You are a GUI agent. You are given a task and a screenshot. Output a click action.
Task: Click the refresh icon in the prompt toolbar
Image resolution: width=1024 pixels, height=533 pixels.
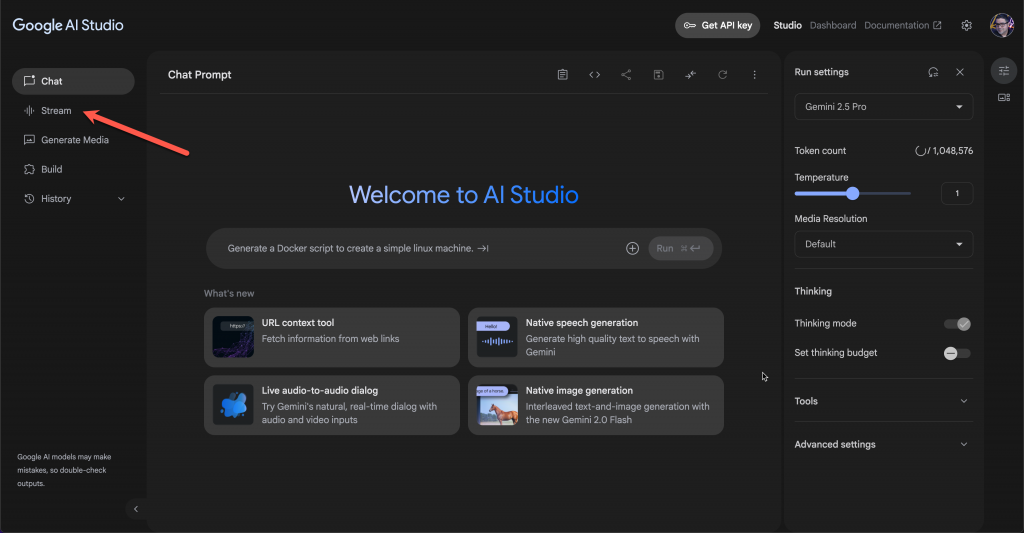[x=722, y=75]
